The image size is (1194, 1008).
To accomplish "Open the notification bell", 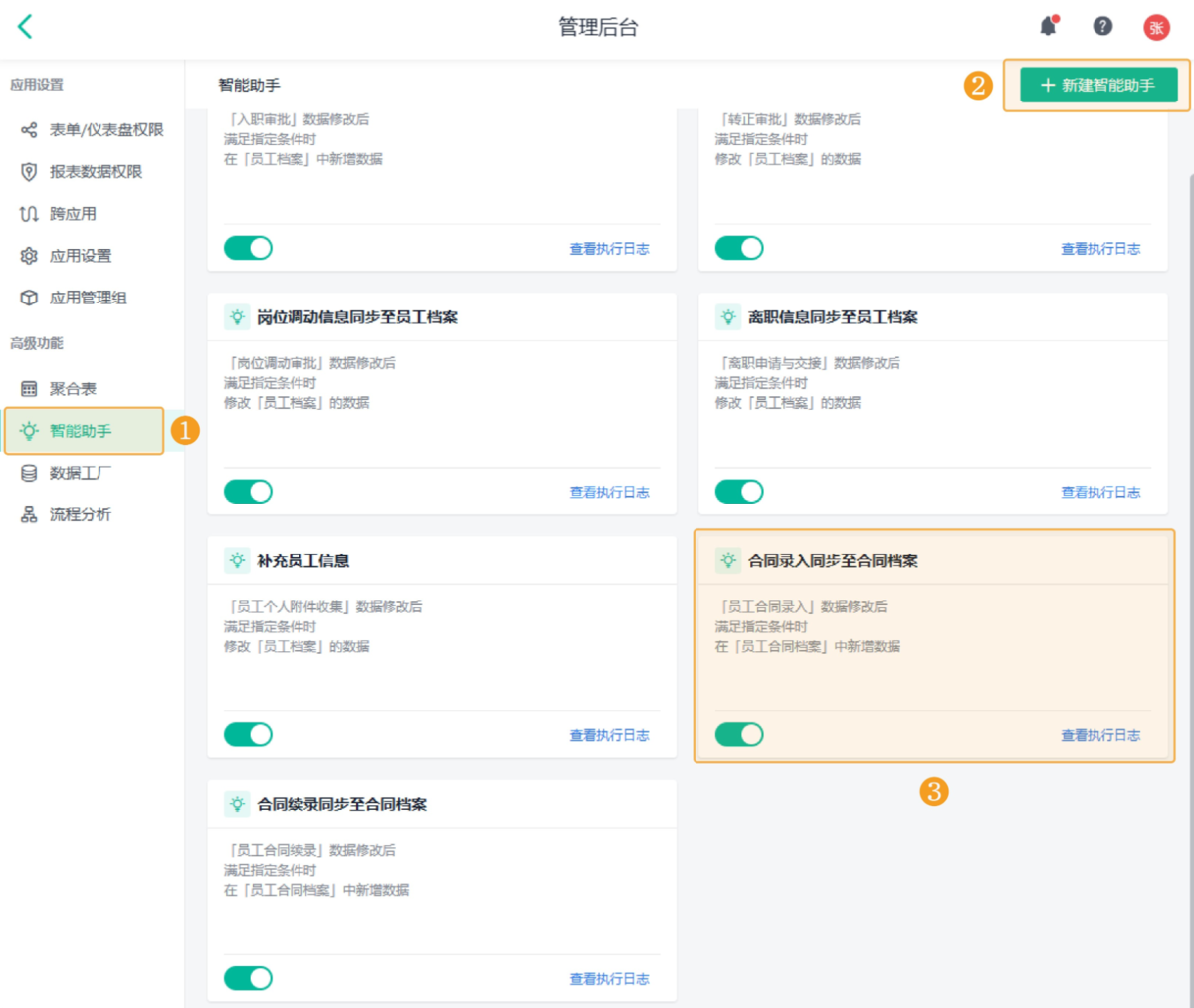I will (1048, 27).
